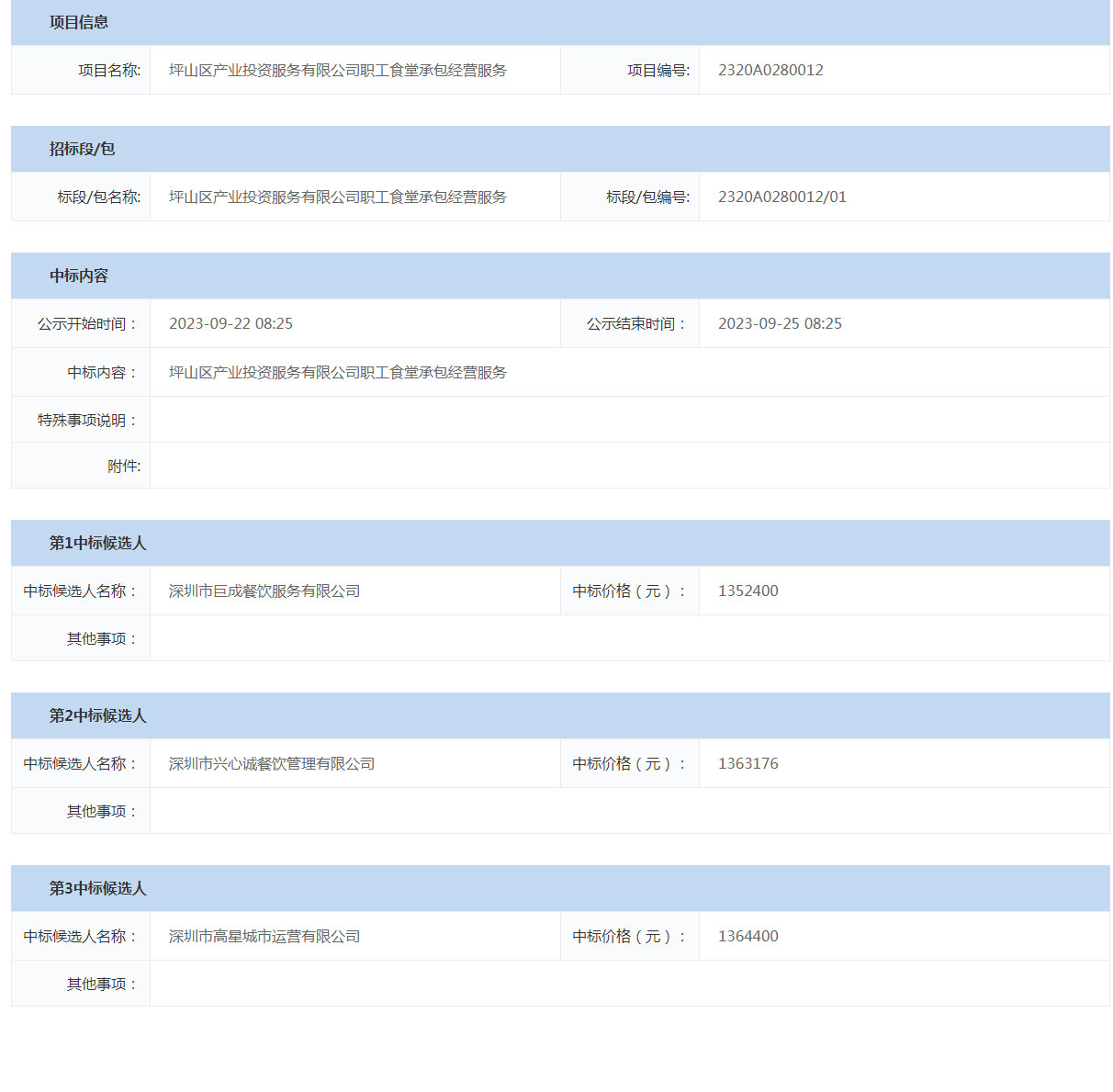Select the 标段/包名称 label
Viewport: 1113px width, 1092px height.
click(99, 197)
